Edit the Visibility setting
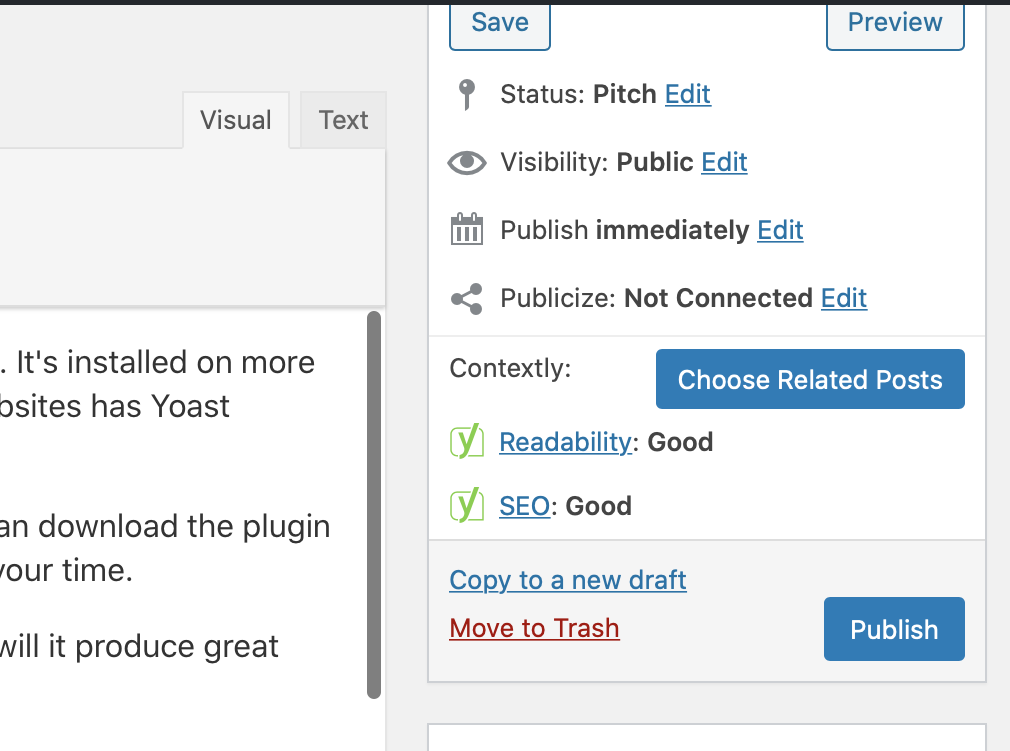 724,161
